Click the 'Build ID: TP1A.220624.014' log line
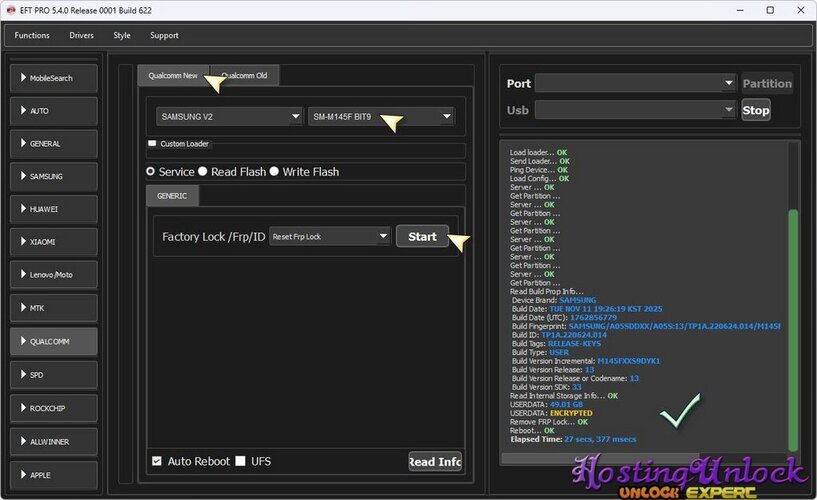This screenshot has width=817, height=500. click(559, 335)
